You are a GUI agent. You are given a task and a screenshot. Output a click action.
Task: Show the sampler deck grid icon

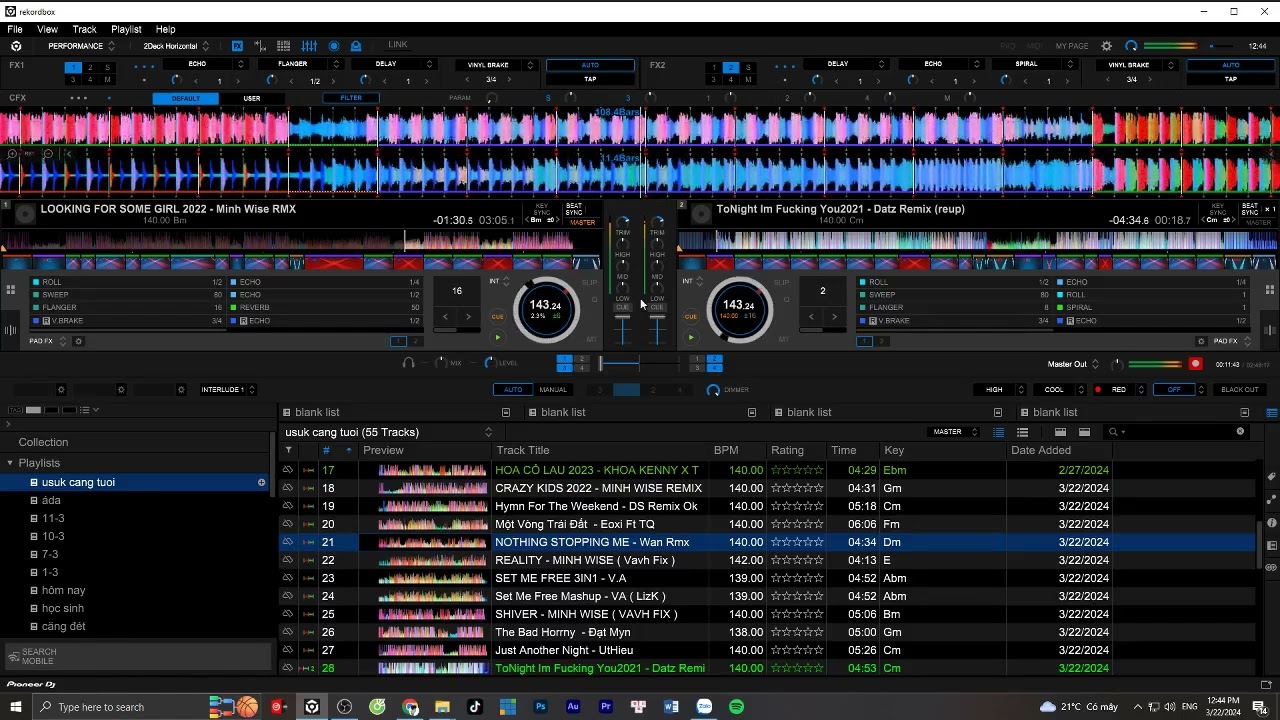coord(284,46)
